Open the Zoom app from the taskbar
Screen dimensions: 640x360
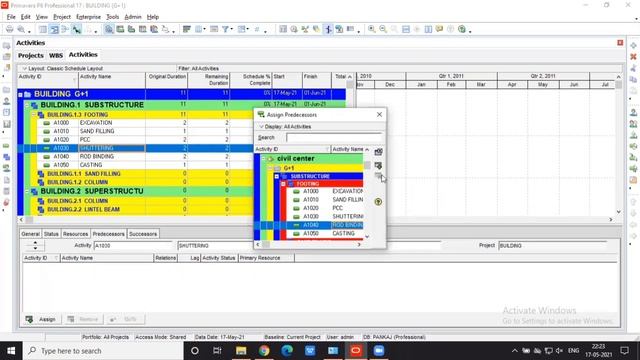[379, 351]
